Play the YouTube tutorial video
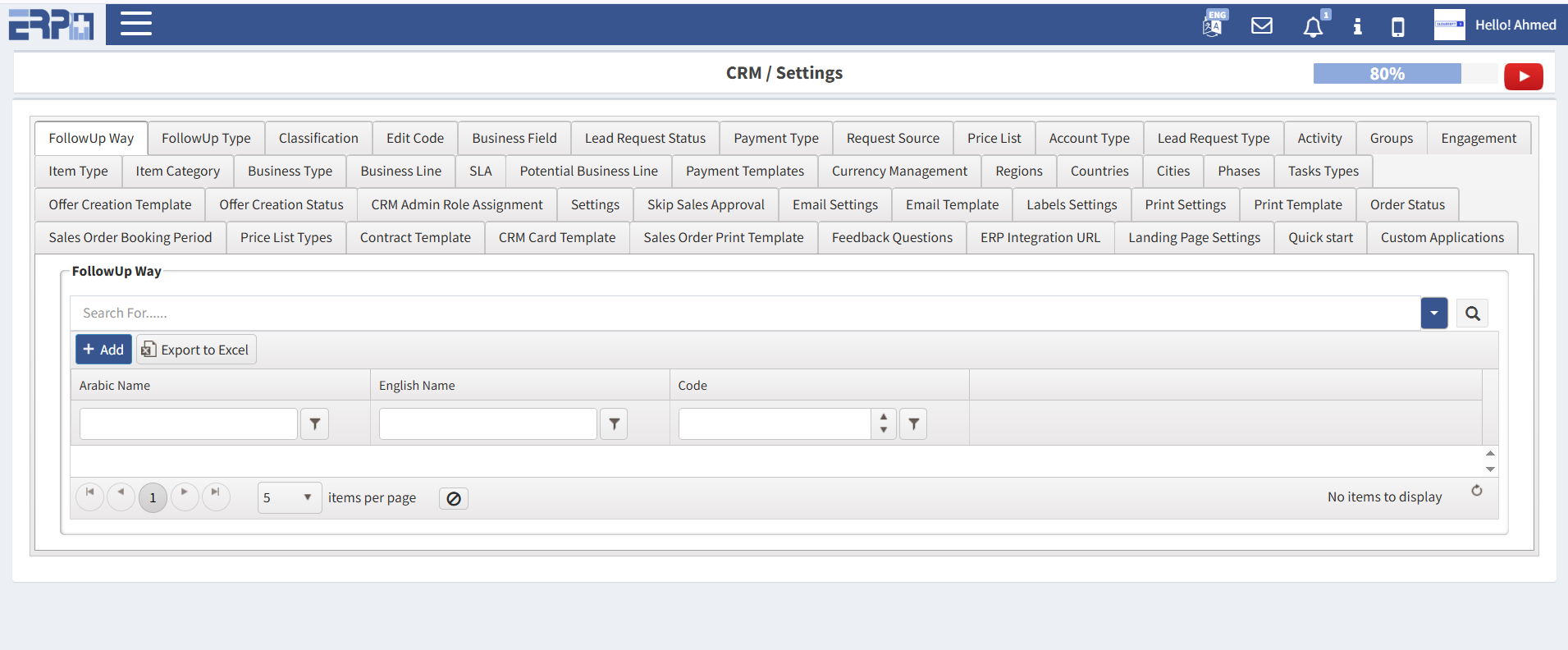The height and width of the screenshot is (650, 1568). [x=1523, y=76]
